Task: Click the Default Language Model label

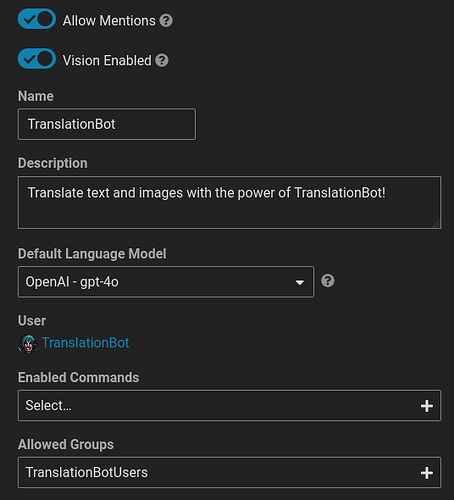Action: 92,254
